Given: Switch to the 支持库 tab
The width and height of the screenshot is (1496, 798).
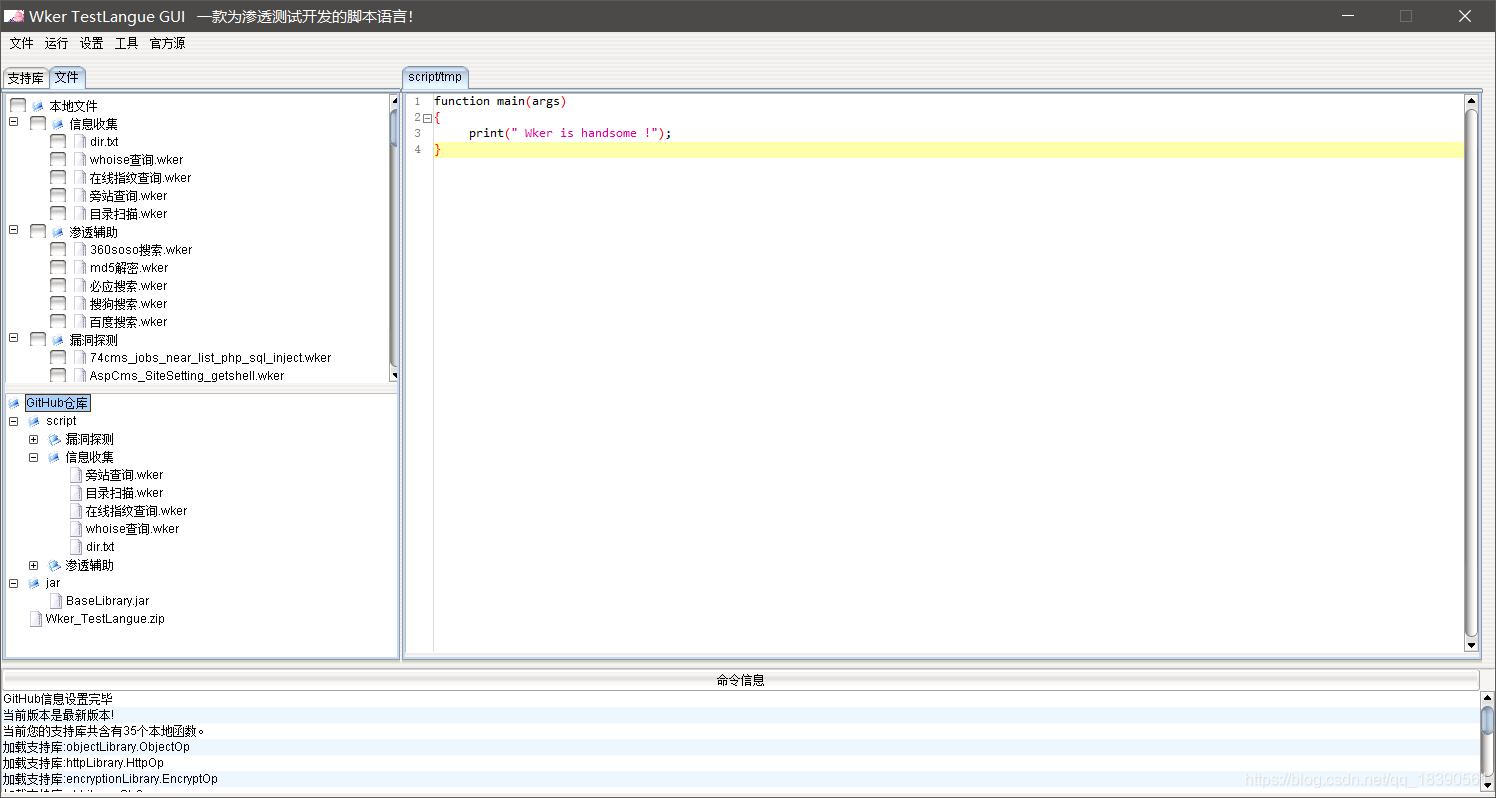Looking at the screenshot, I should point(25,78).
